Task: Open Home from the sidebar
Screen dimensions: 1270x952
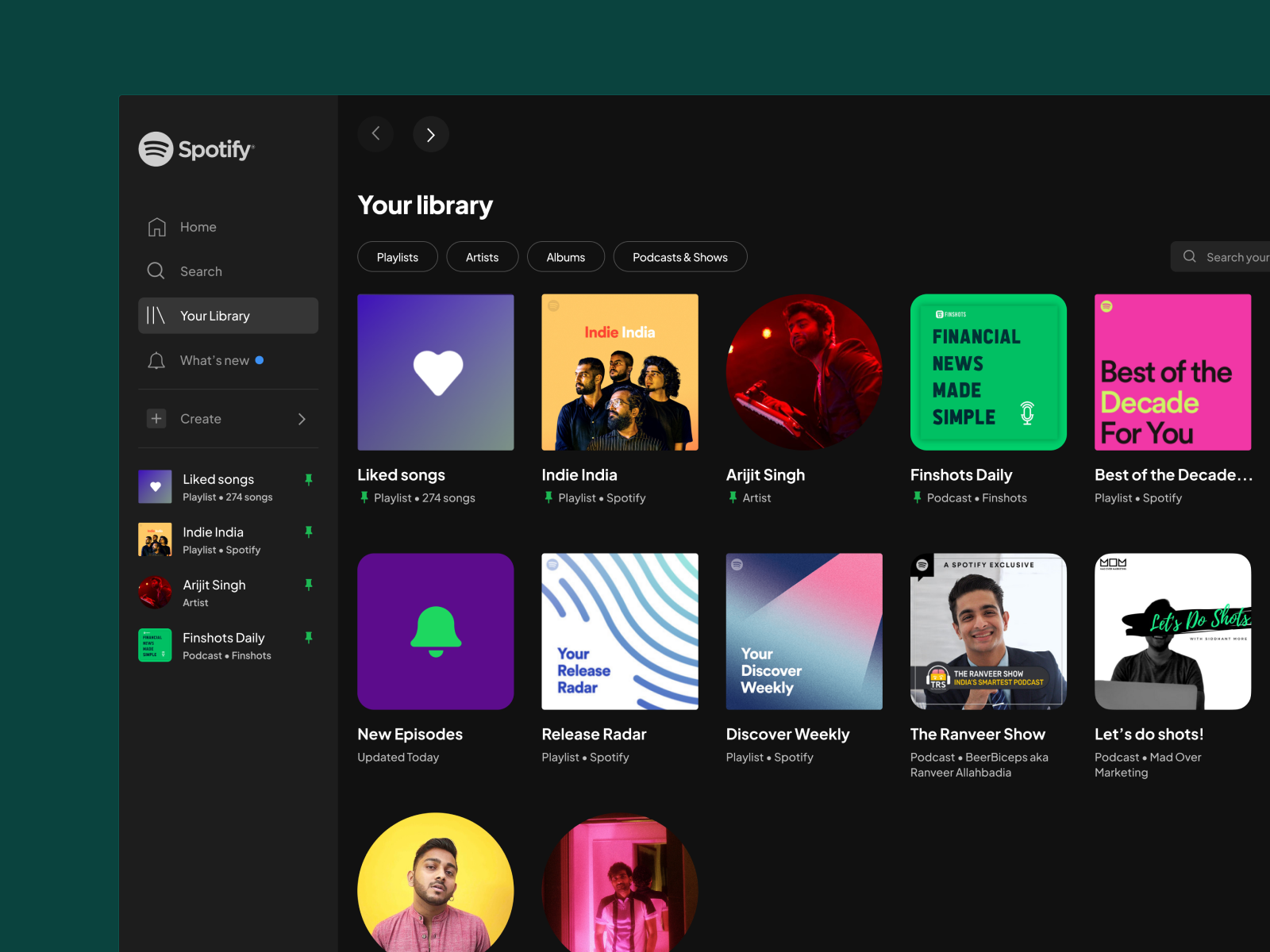Action: (198, 227)
